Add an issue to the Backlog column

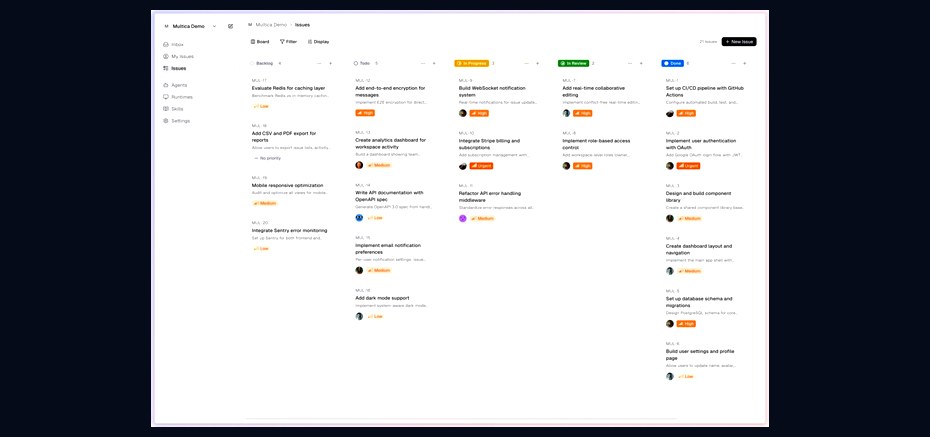point(330,63)
